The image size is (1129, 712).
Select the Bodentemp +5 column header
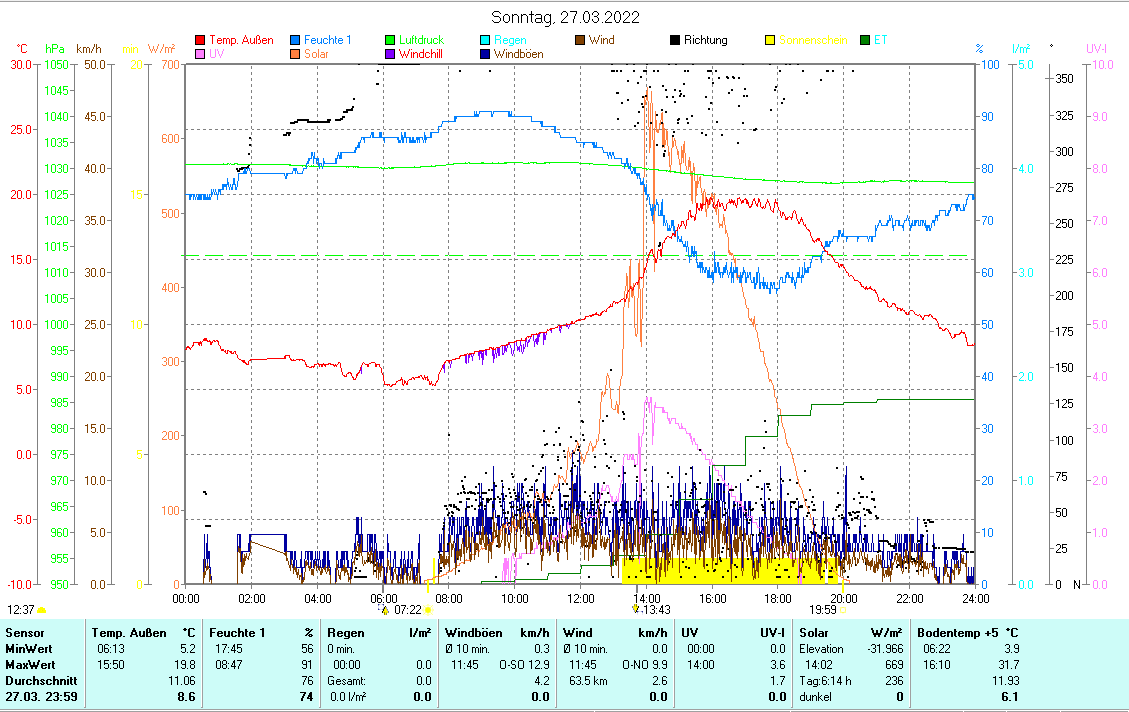[x=967, y=632]
